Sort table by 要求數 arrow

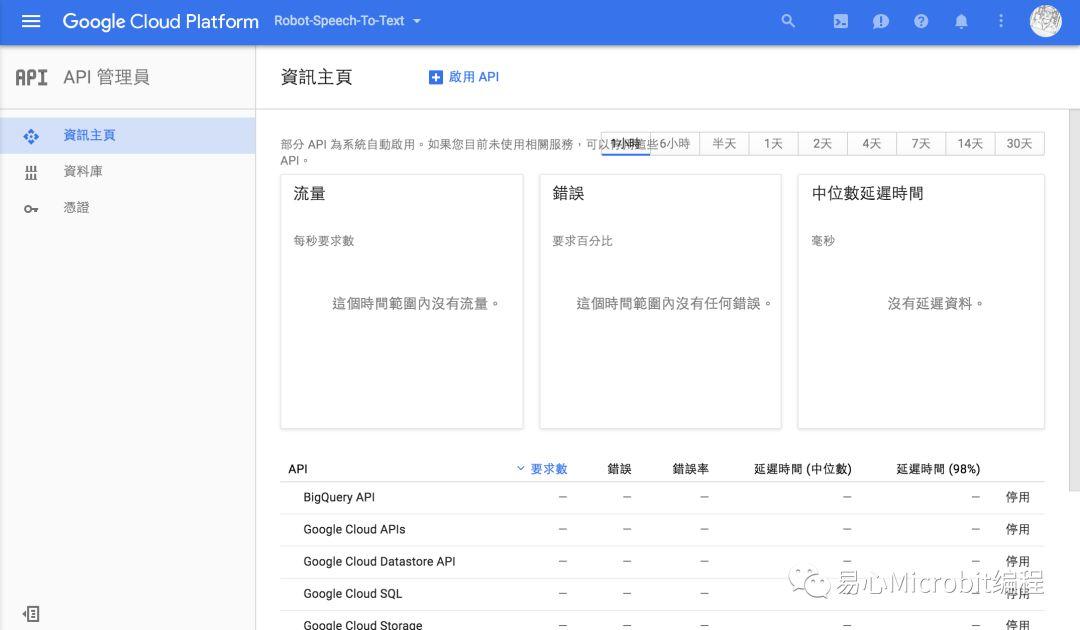coord(521,468)
